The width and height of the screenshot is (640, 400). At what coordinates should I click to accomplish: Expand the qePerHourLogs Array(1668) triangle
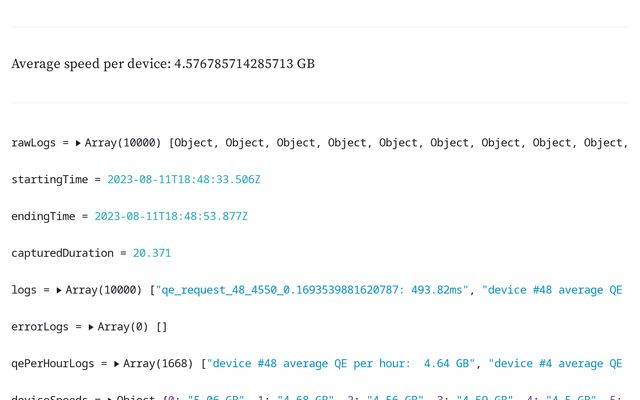tap(117, 364)
